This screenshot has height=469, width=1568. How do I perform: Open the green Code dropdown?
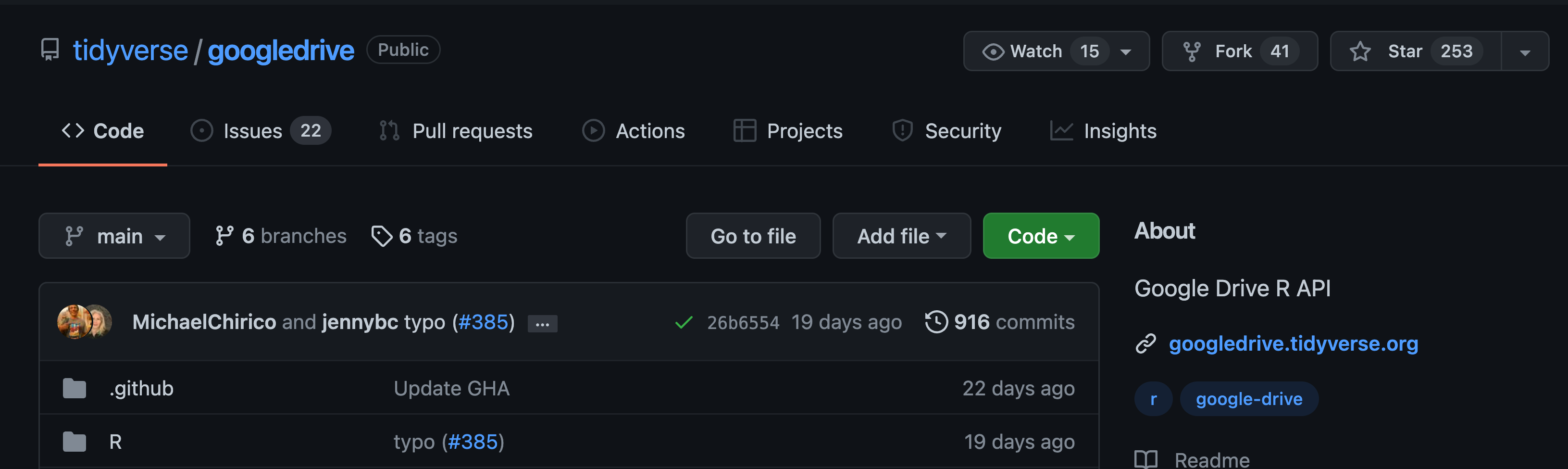pyautogui.click(x=1040, y=236)
